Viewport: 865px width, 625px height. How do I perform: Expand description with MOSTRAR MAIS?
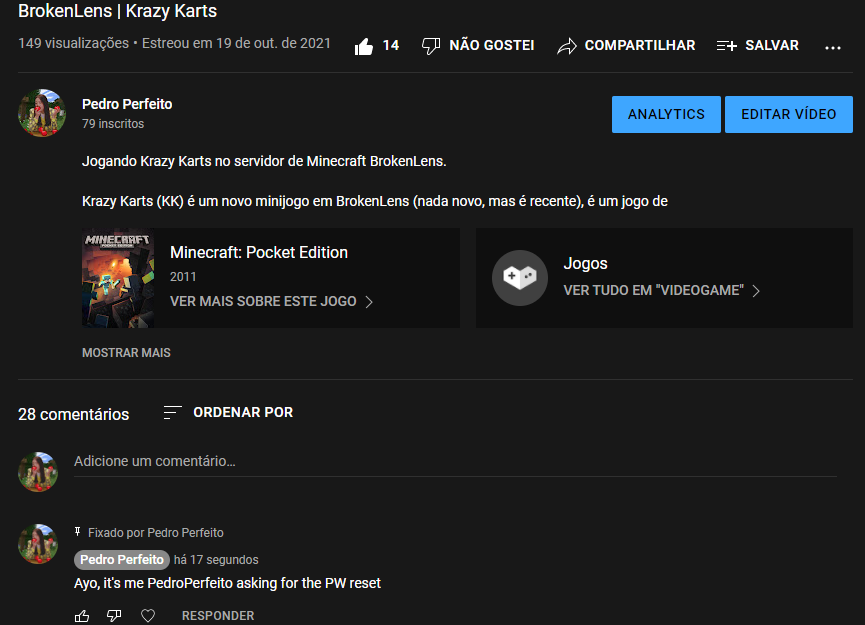126,352
